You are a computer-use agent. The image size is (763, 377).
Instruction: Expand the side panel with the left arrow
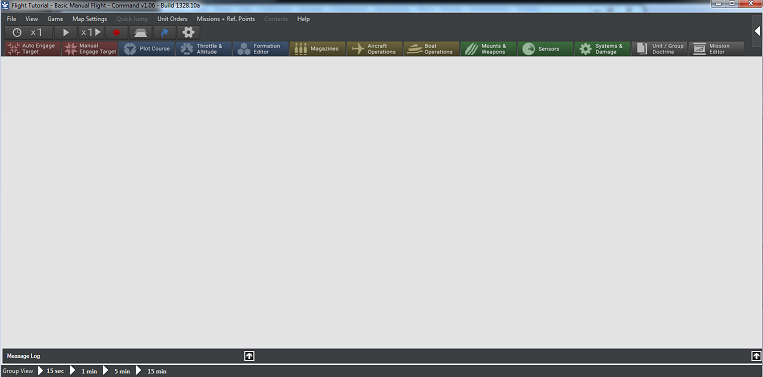757,31
